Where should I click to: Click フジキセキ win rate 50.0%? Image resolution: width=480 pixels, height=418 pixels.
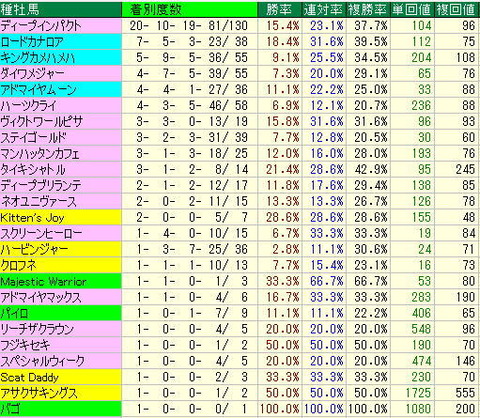click(283, 346)
